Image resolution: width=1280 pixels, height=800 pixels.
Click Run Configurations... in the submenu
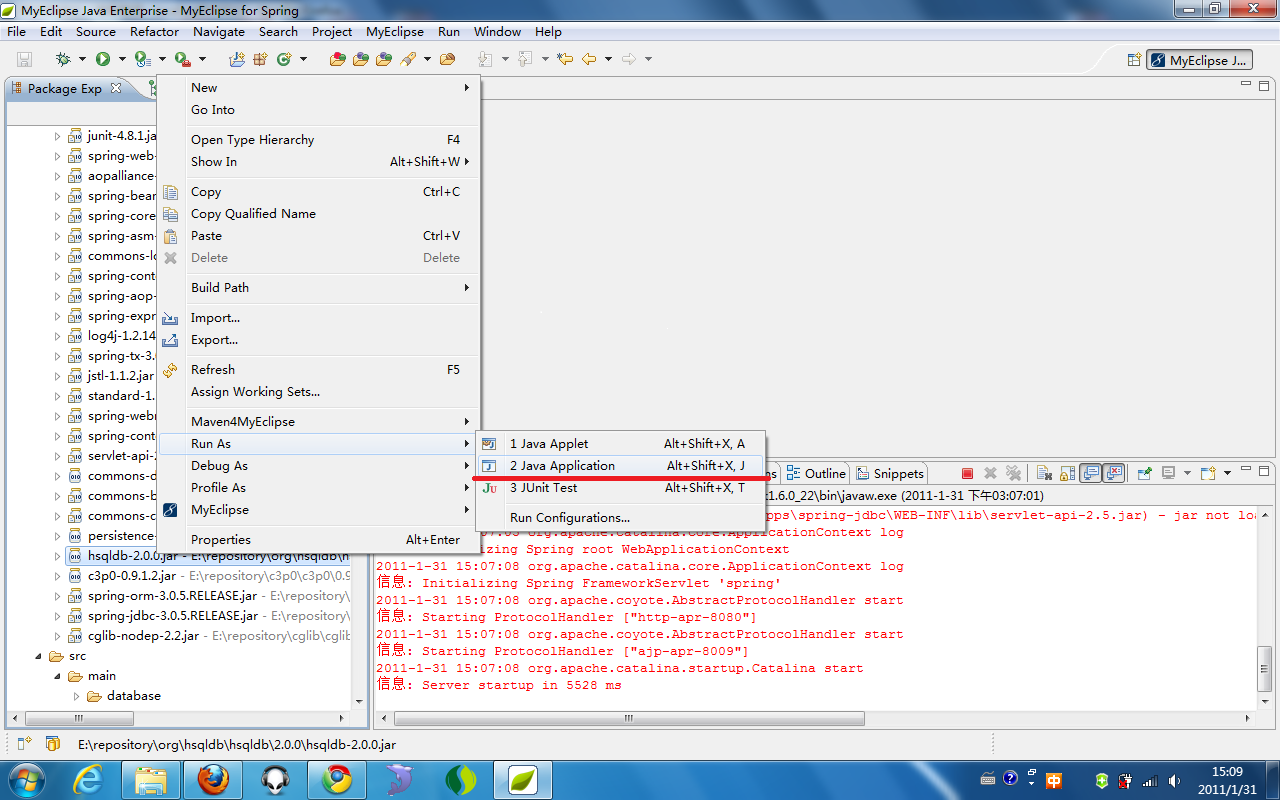[569, 518]
